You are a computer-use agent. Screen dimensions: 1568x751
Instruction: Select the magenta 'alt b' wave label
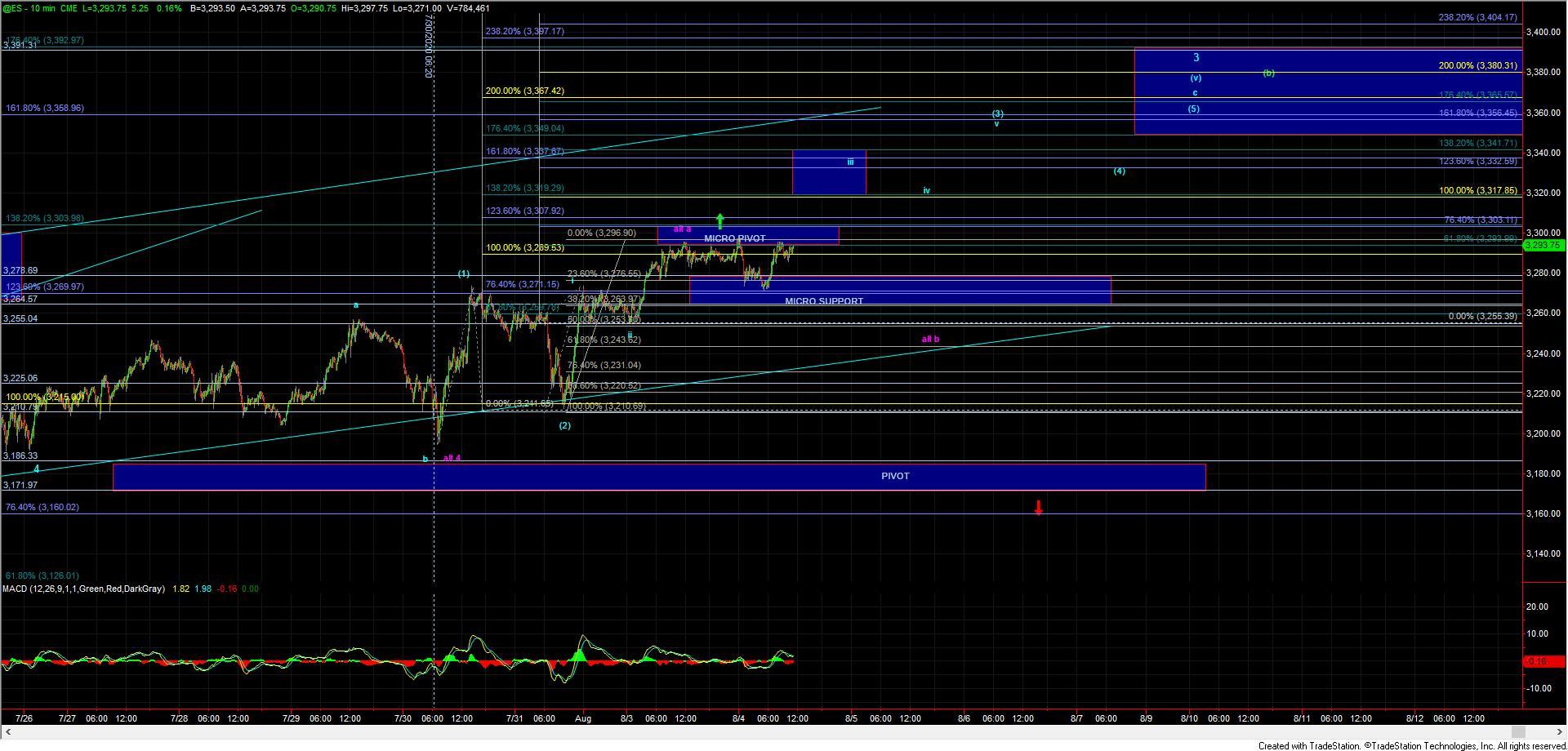click(929, 339)
